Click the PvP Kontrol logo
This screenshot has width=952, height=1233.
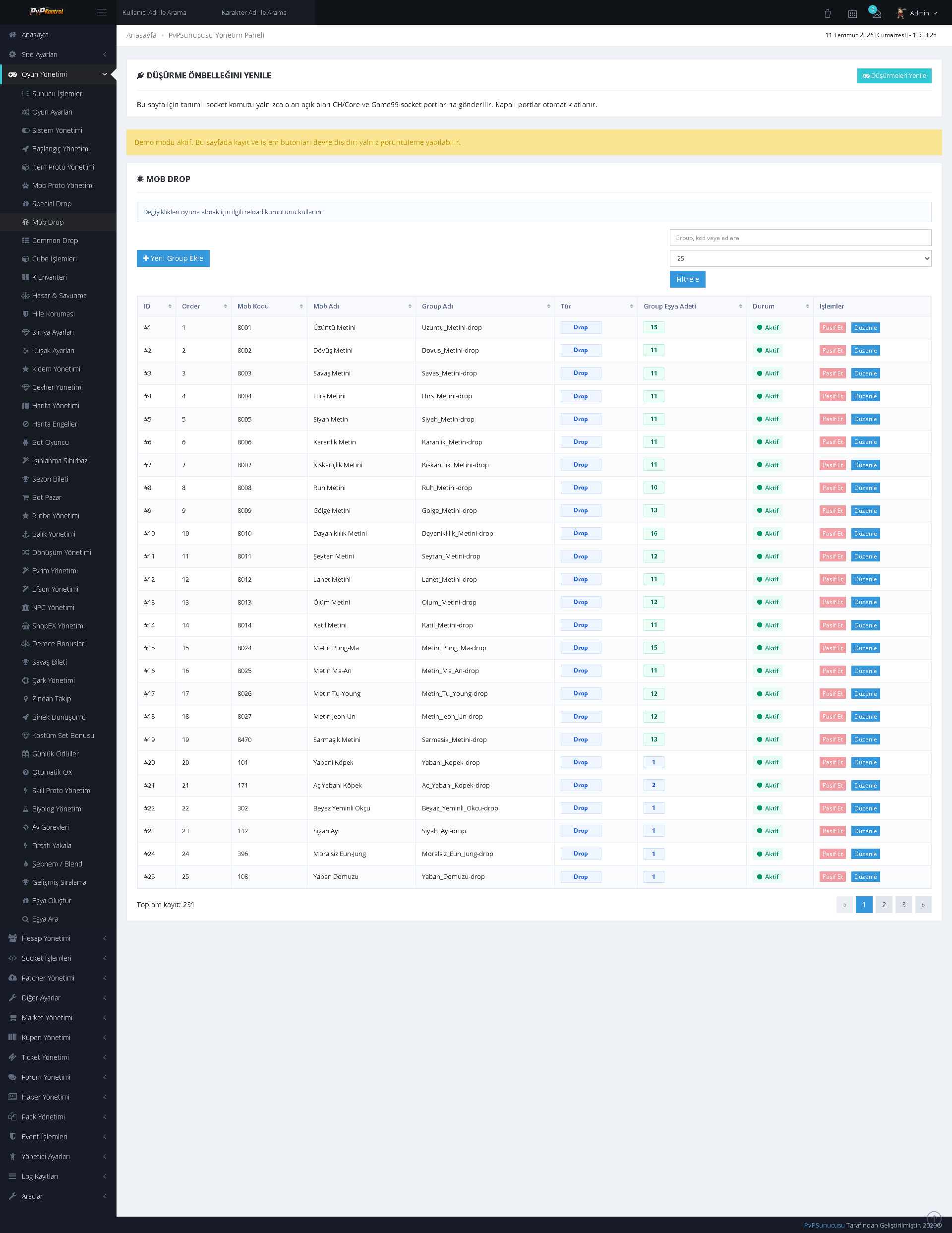(x=46, y=11)
